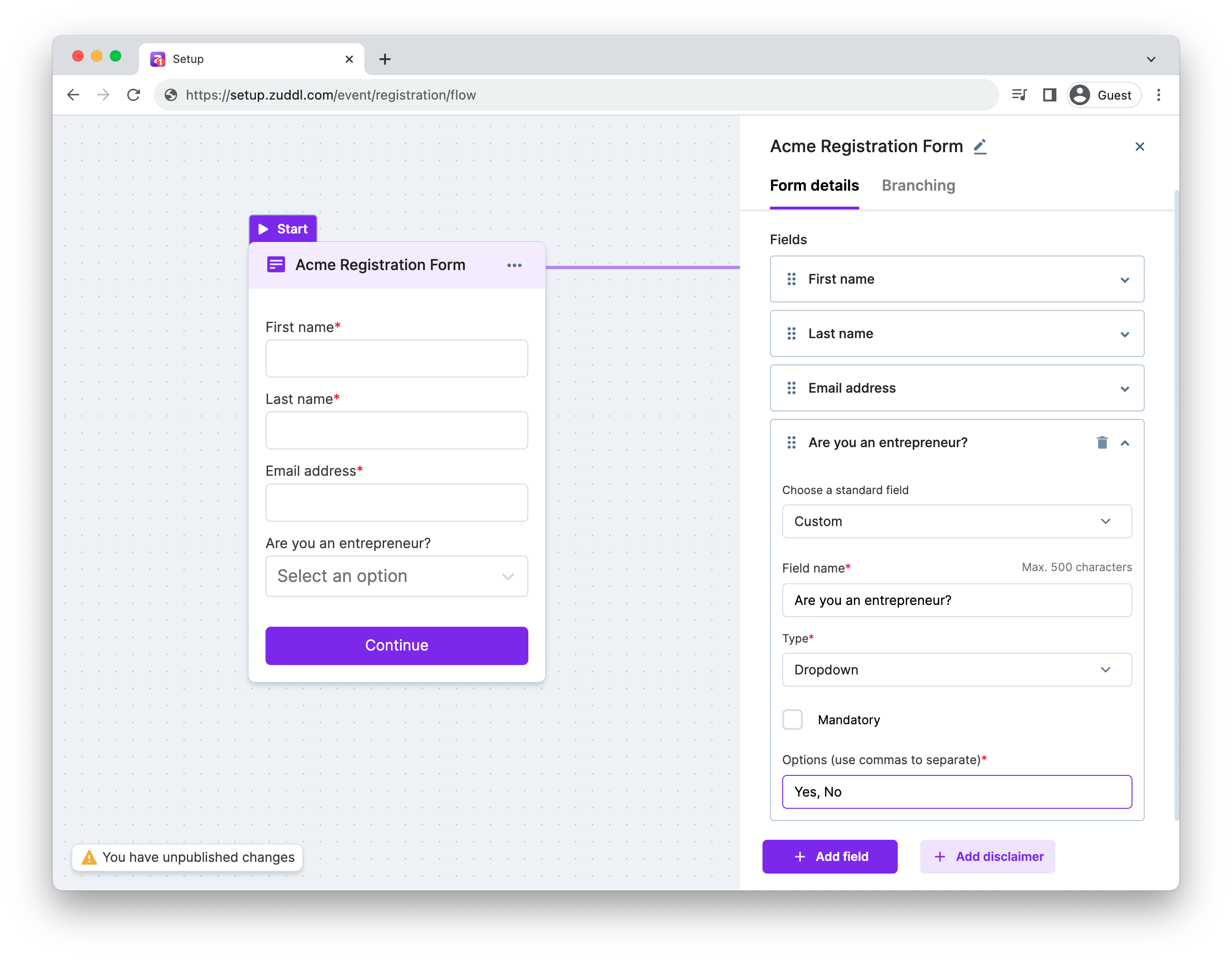Expand the Last name field
This screenshot has height=960, width=1232.
click(1124, 334)
